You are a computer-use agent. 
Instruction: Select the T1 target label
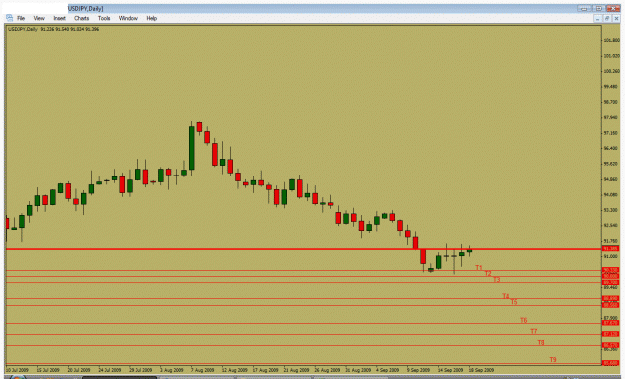(x=479, y=268)
